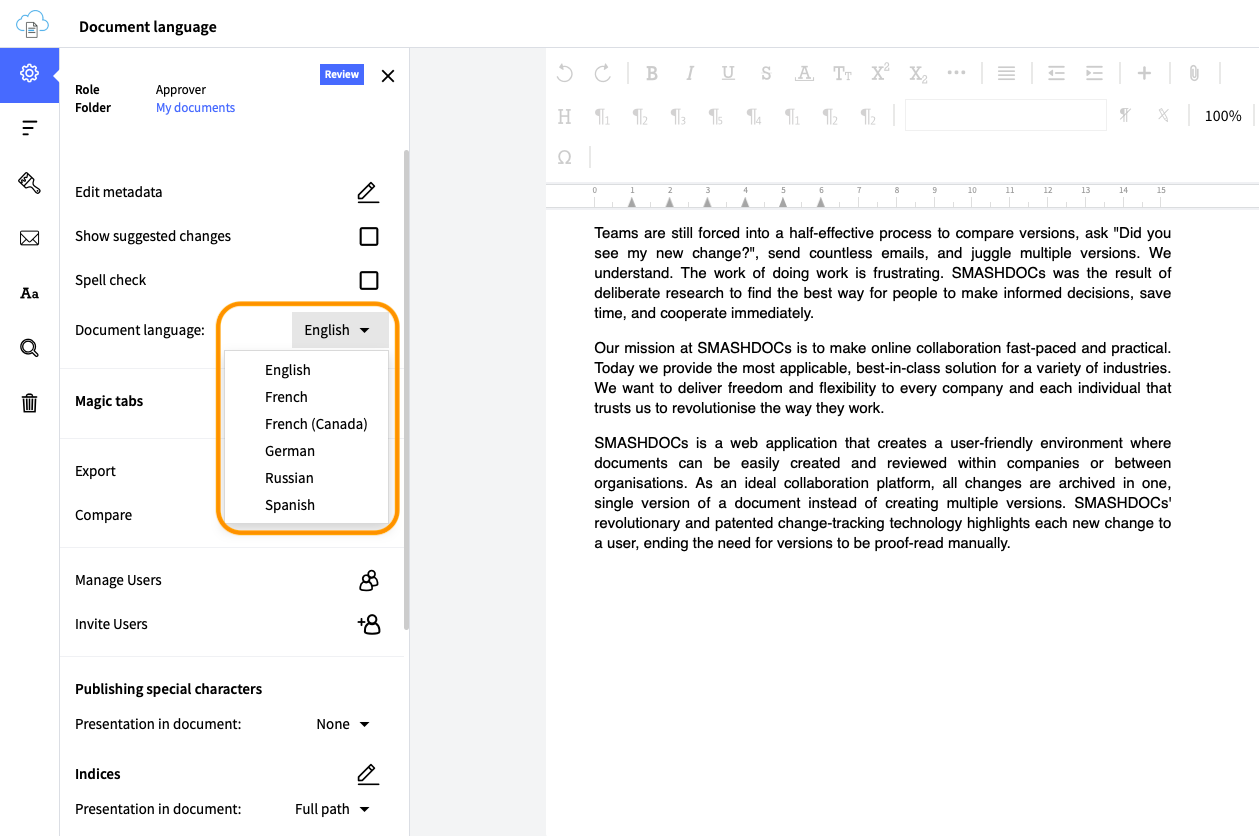This screenshot has height=836, width=1259.
Task: Apply superscript formatting
Action: point(880,72)
